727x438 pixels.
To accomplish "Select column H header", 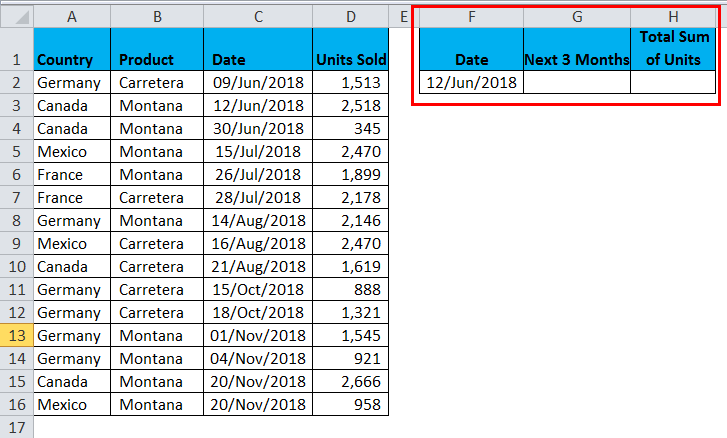I will point(673,16).
